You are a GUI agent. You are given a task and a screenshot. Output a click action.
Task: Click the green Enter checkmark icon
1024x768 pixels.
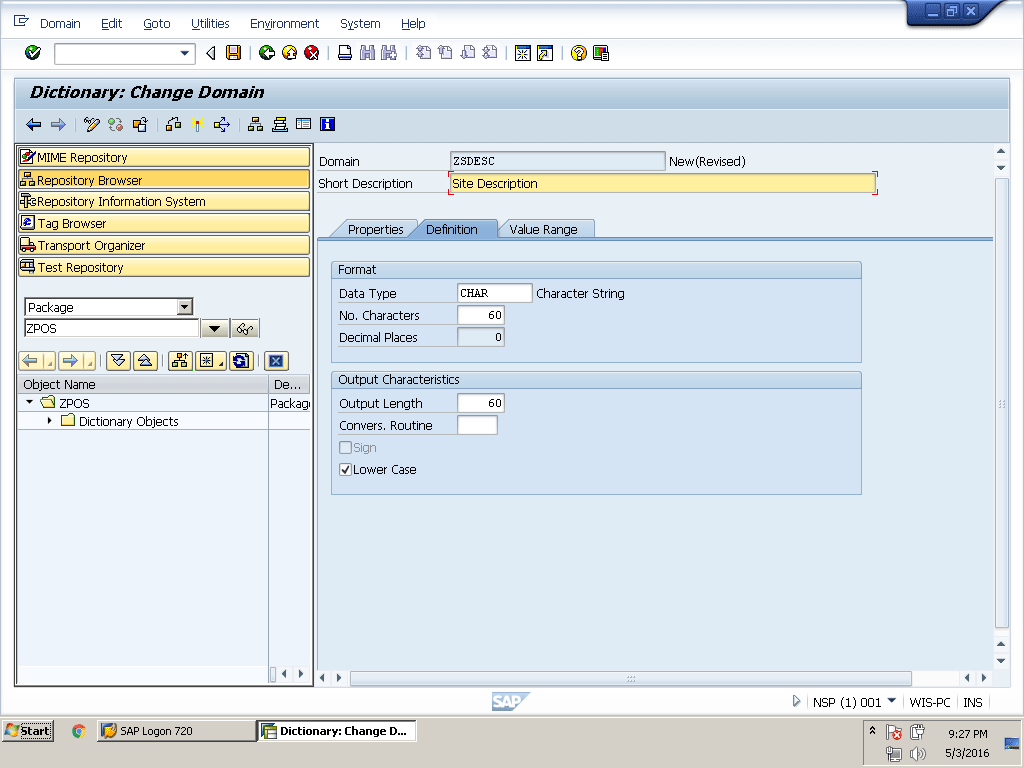33,53
